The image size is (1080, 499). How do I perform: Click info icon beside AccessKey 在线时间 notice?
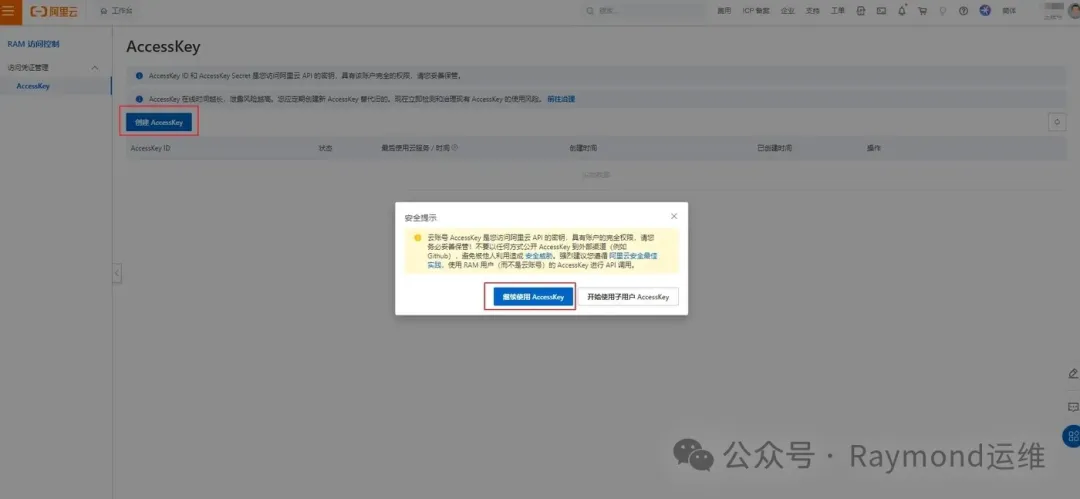139,99
